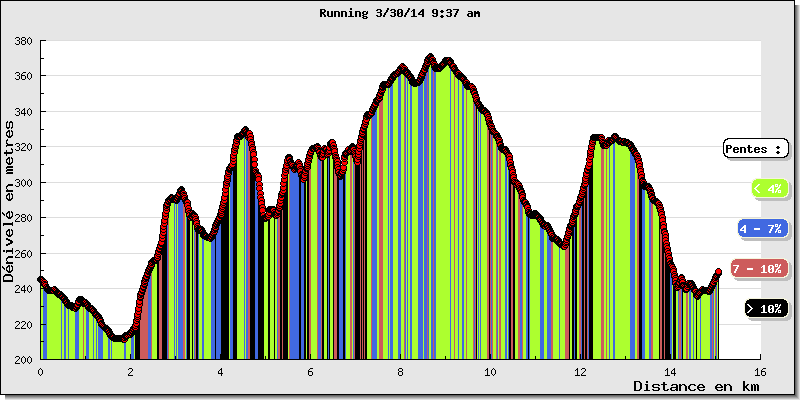
Task: Click the 260 tick label on elevation axis
Action: pyautogui.click(x=23, y=254)
